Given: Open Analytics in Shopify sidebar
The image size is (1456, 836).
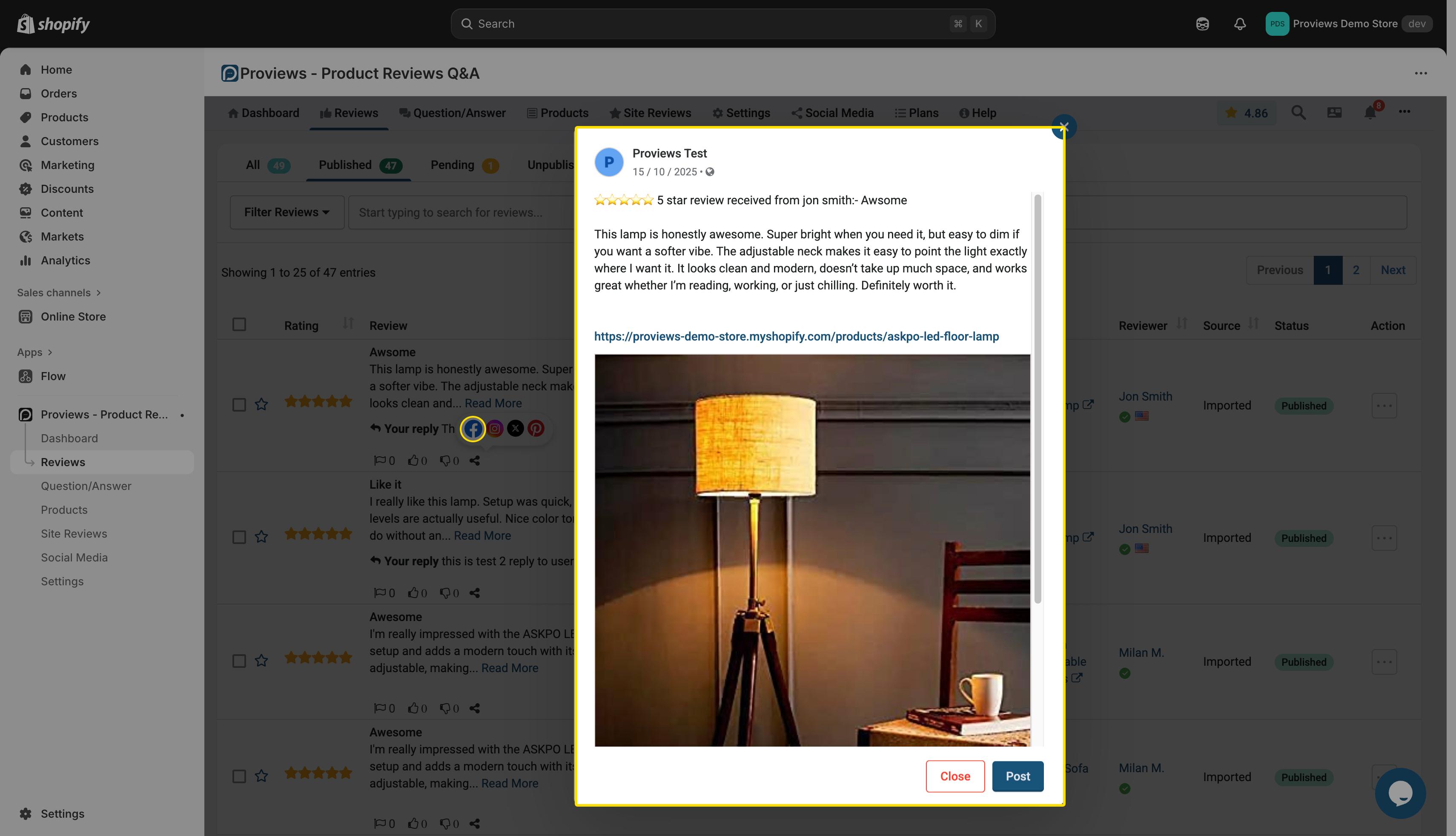Looking at the screenshot, I should point(65,261).
